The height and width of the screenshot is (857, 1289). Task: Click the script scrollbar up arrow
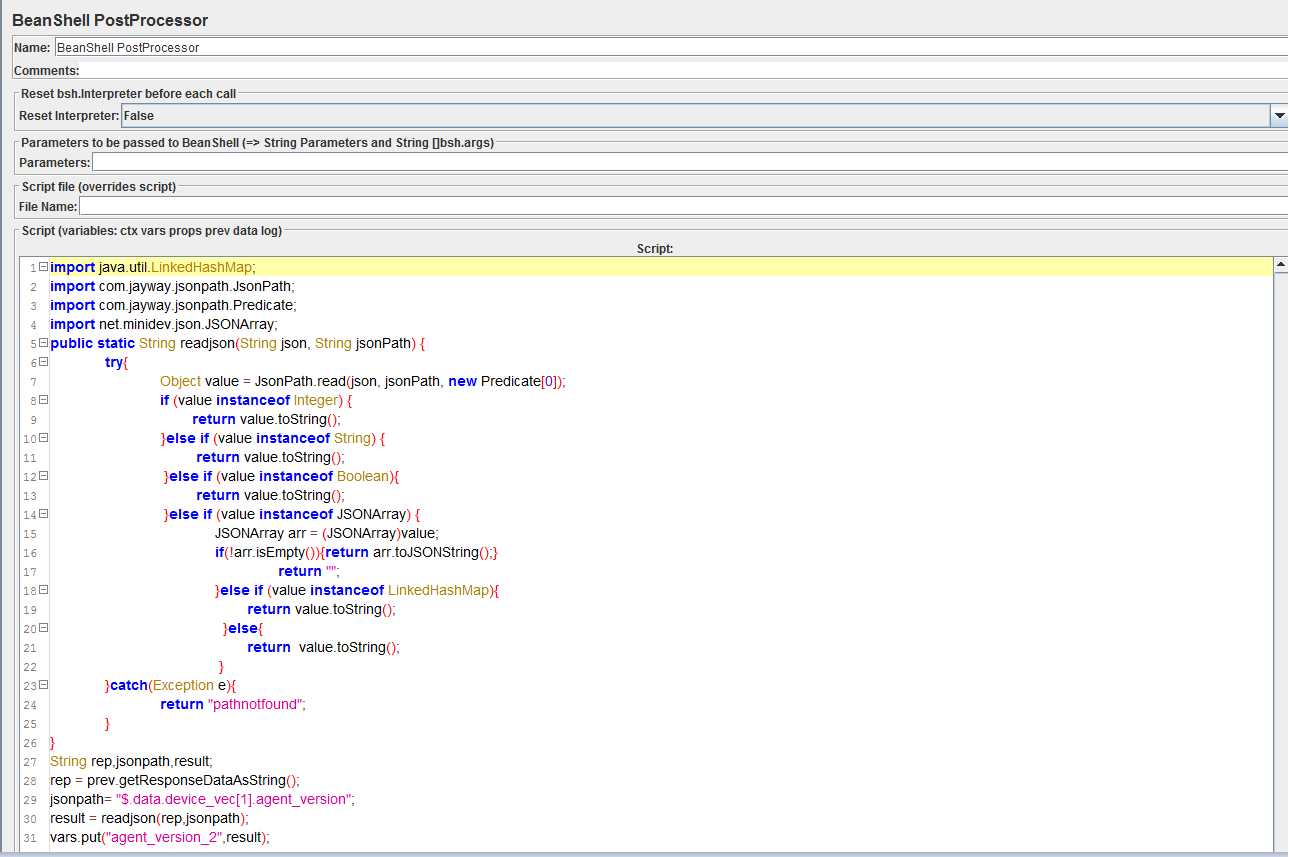pyautogui.click(x=1280, y=265)
